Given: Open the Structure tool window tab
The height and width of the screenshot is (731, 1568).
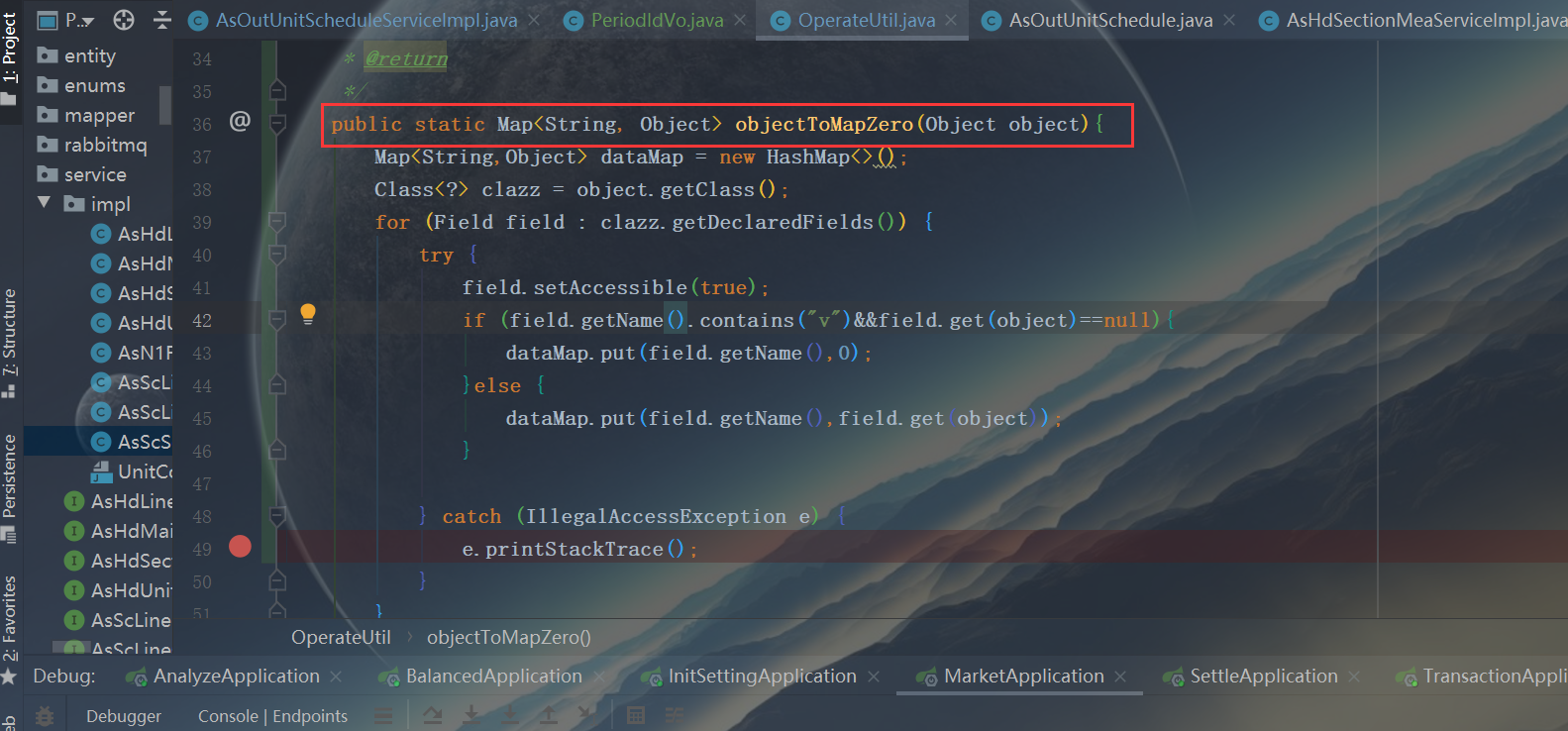Looking at the screenshot, I should point(10,342).
